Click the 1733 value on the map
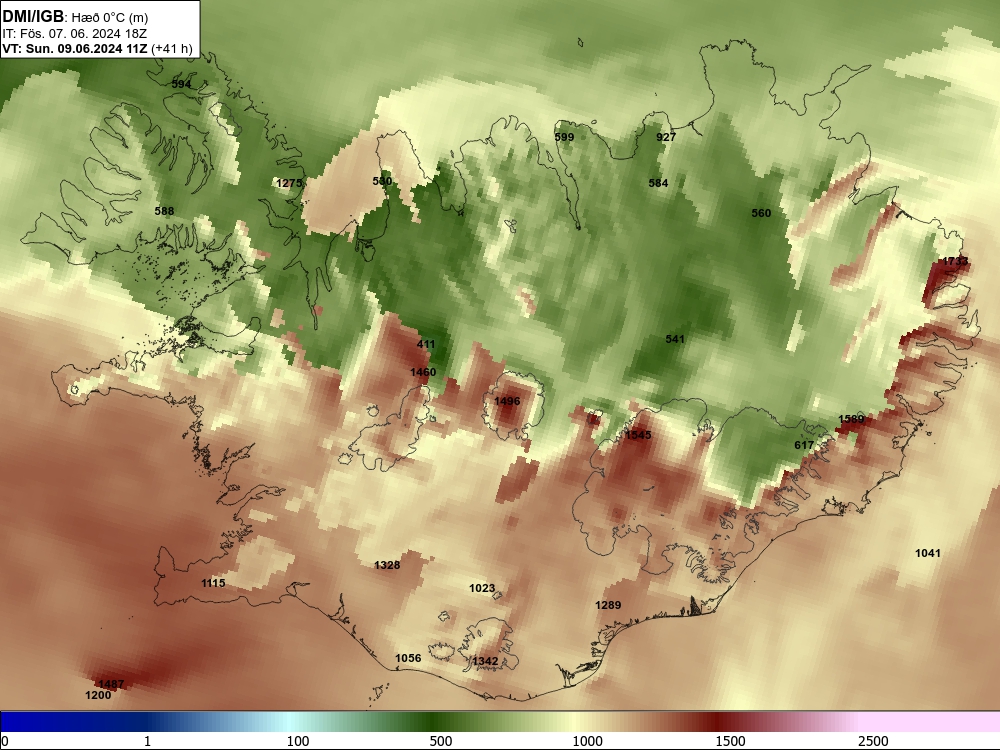The width and height of the screenshot is (1000, 750). coord(955,261)
